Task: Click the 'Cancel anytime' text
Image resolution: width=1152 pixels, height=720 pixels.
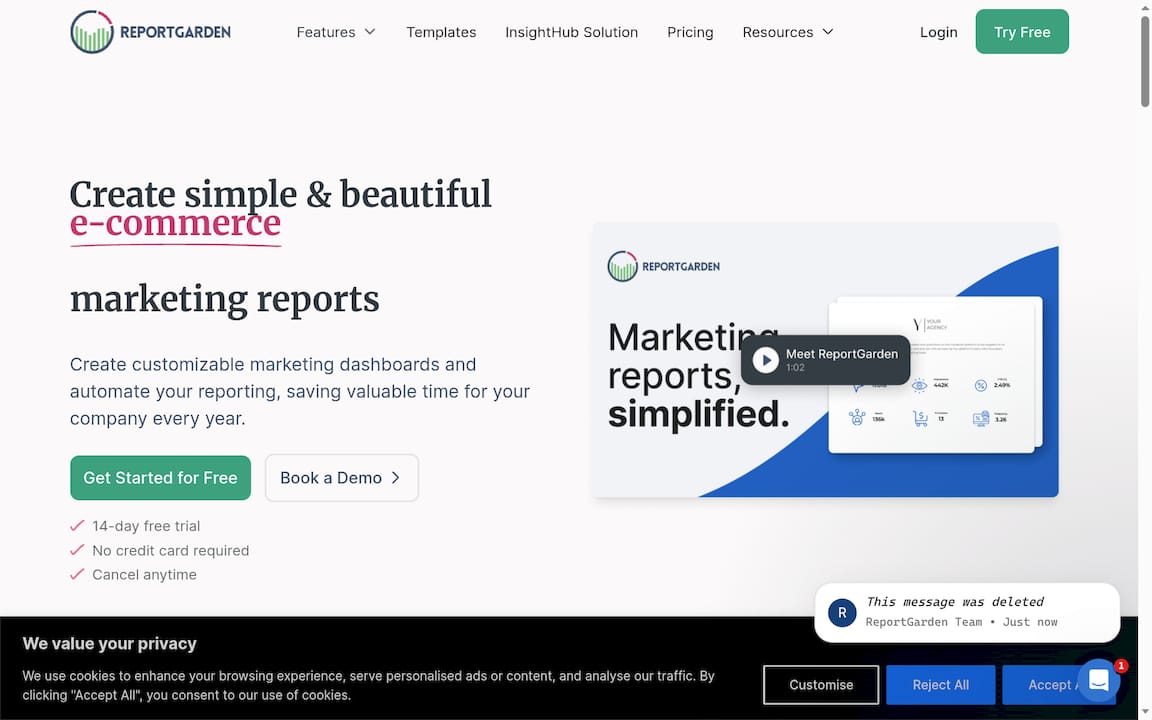Action: click(x=144, y=575)
